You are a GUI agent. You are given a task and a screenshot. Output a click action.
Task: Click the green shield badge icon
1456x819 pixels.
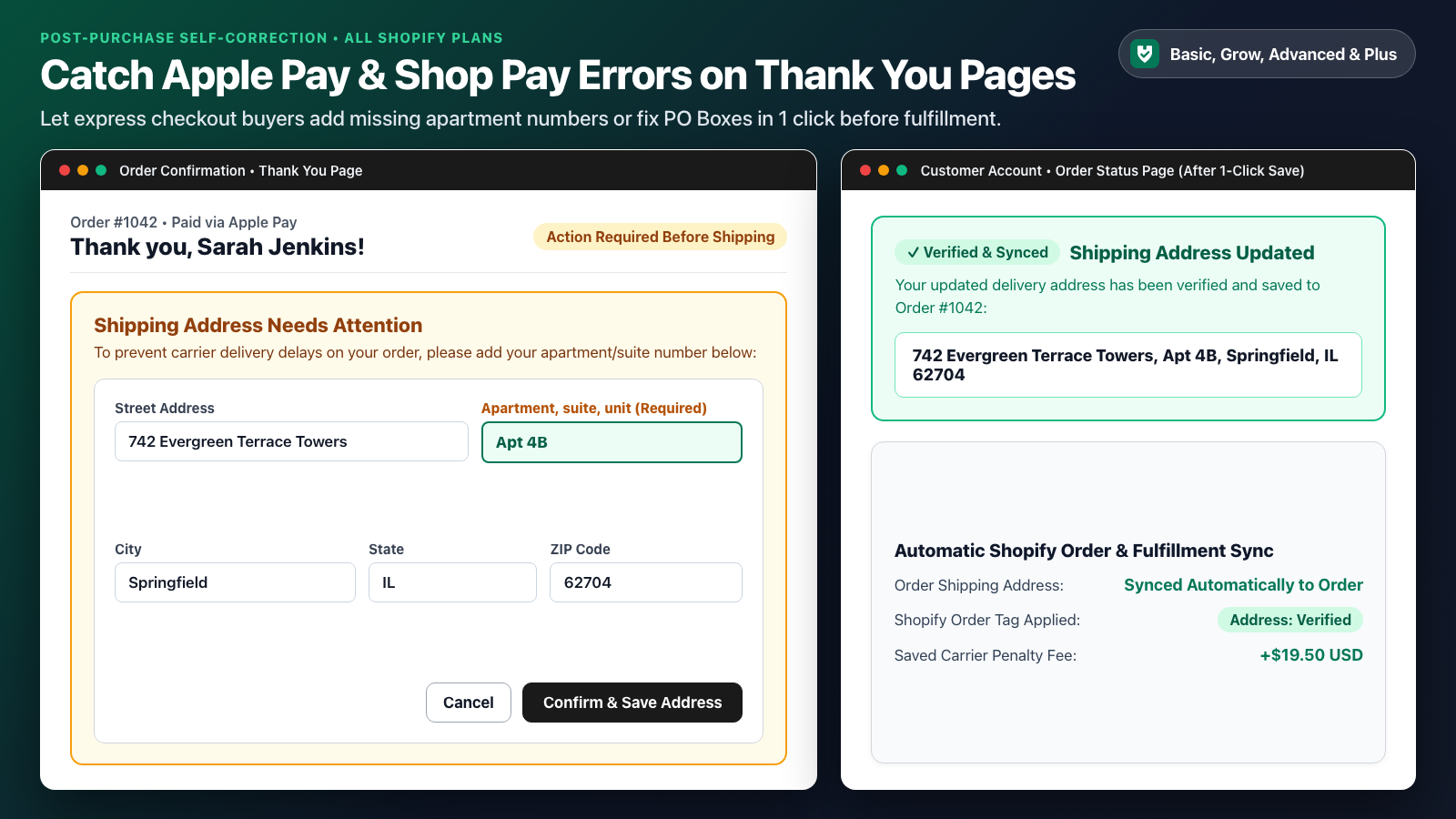pos(1144,54)
